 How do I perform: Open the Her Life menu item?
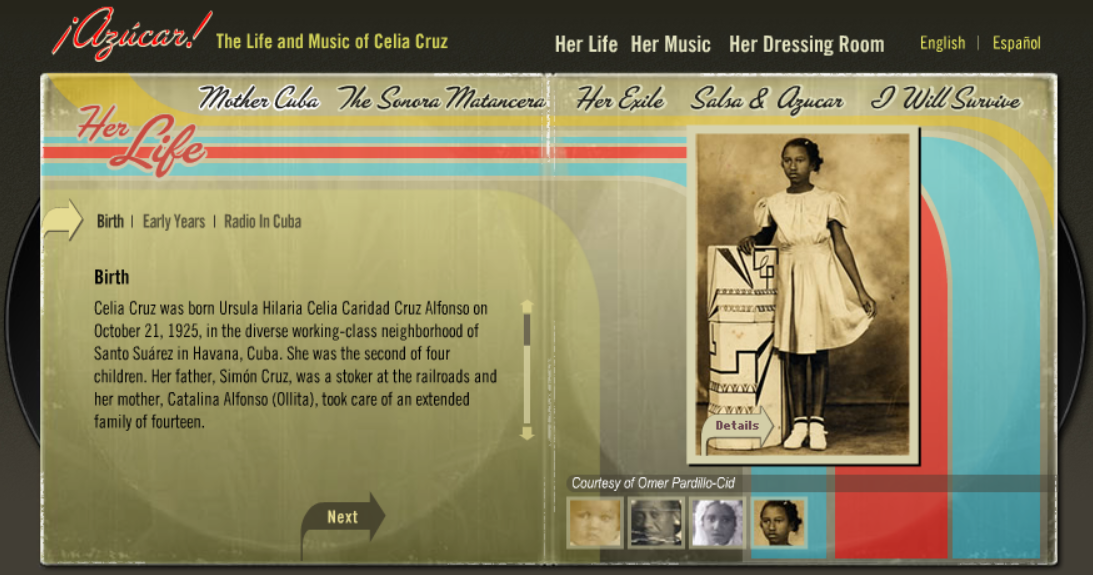[586, 45]
